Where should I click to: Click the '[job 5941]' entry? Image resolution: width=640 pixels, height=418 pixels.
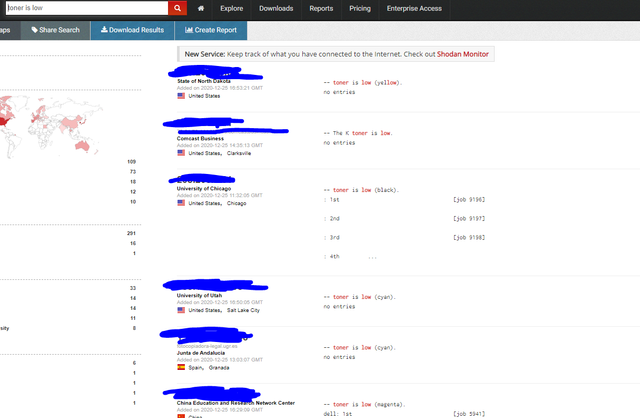click(x=469, y=414)
